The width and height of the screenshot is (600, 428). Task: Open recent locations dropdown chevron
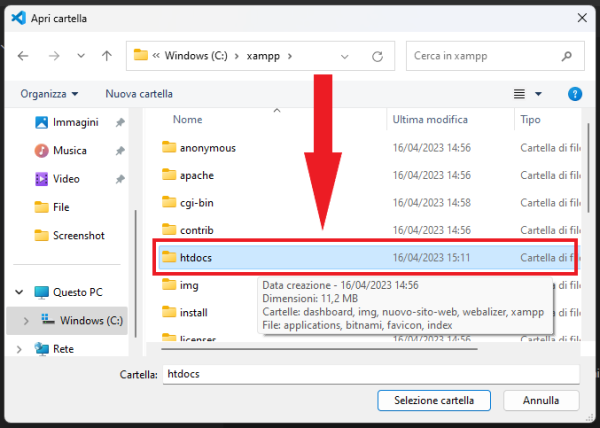click(x=81, y=56)
